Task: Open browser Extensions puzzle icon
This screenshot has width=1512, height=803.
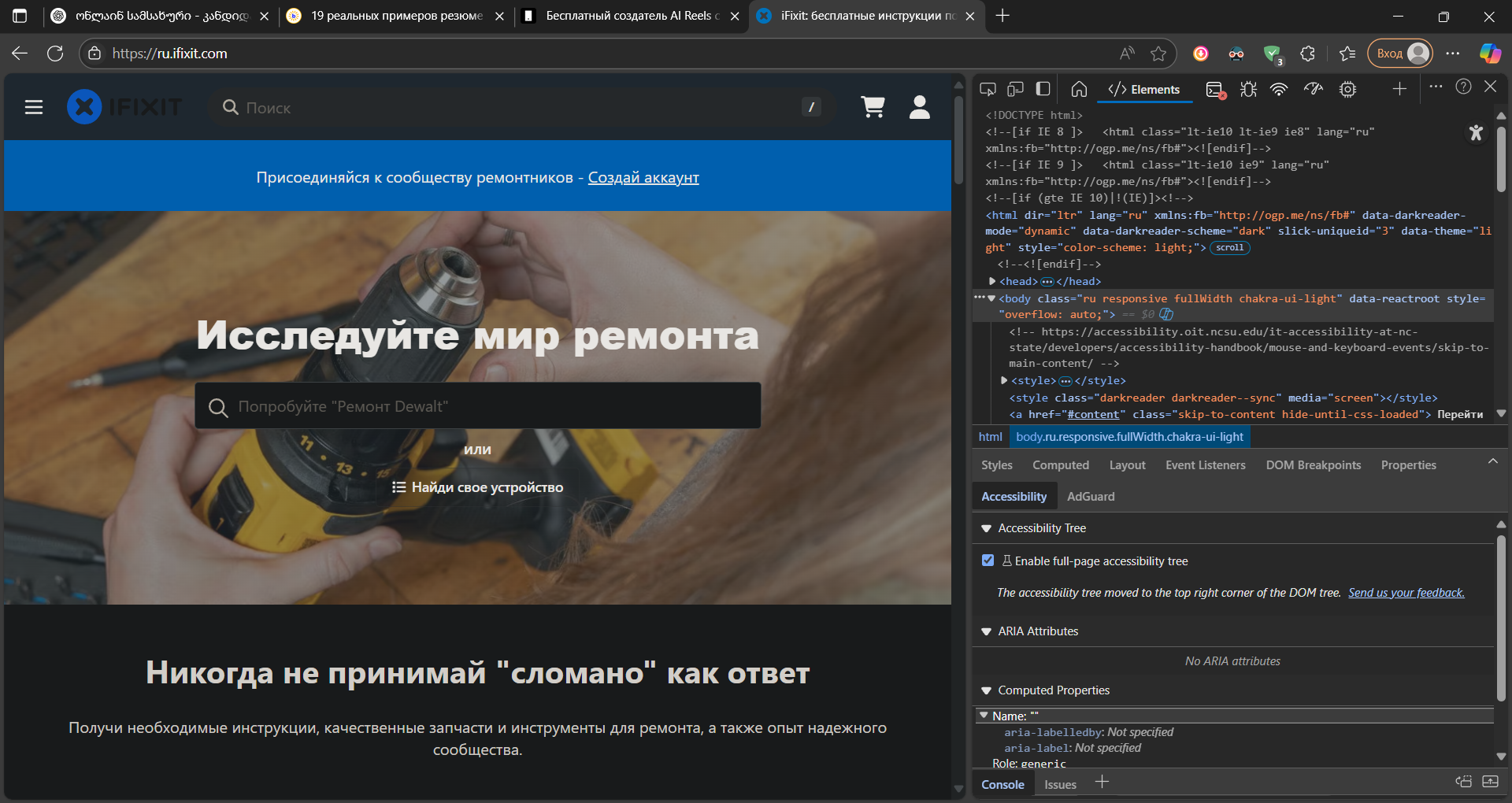Action: 1308,54
